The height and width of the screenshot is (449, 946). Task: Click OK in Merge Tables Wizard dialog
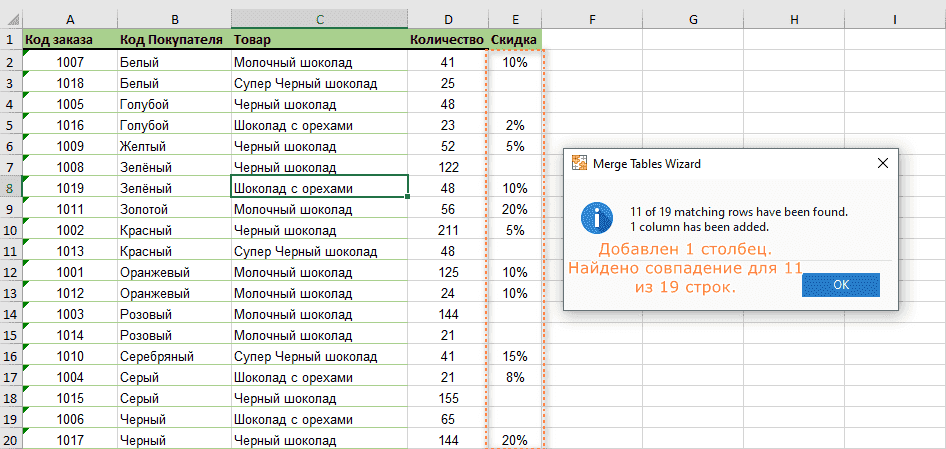[840, 285]
